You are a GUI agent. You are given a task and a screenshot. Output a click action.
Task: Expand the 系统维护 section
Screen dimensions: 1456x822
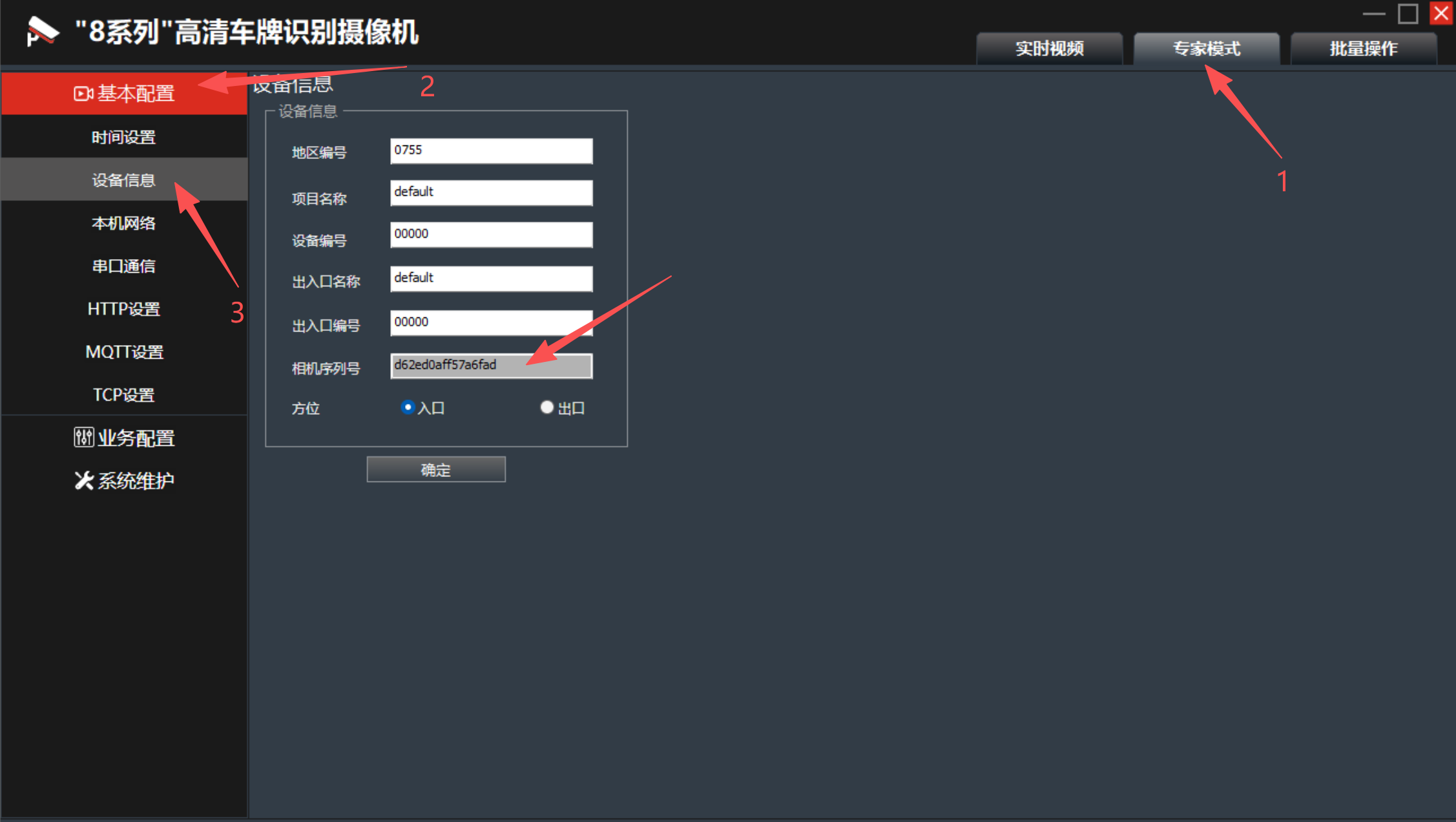pyautogui.click(x=124, y=480)
